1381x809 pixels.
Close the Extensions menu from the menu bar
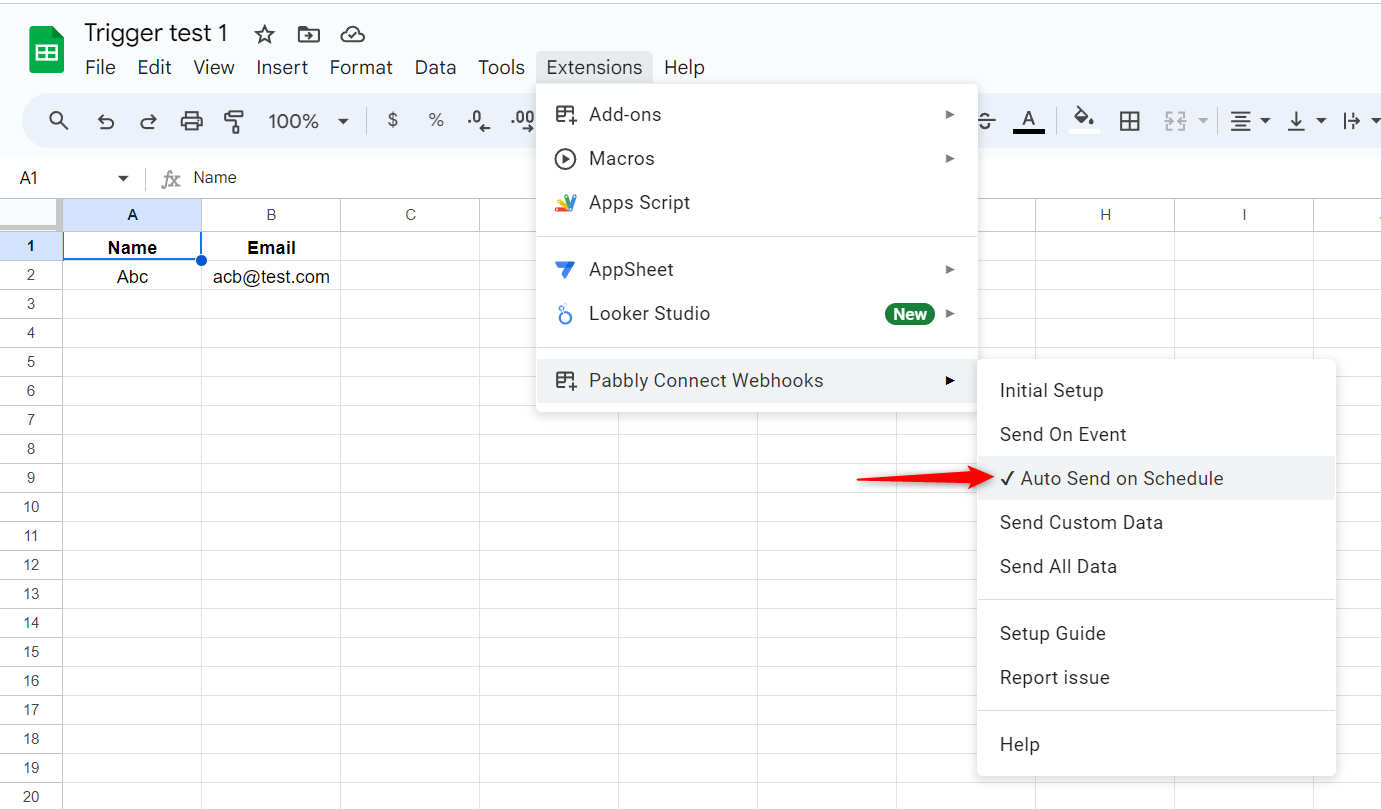click(x=594, y=67)
